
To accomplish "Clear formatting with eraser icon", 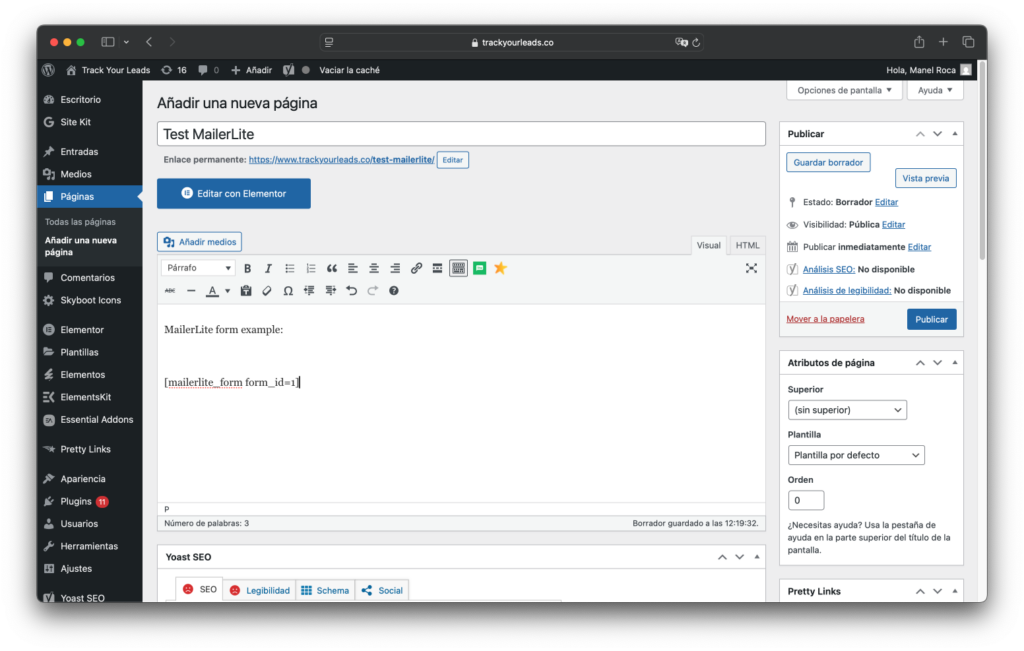I will (x=266, y=291).
